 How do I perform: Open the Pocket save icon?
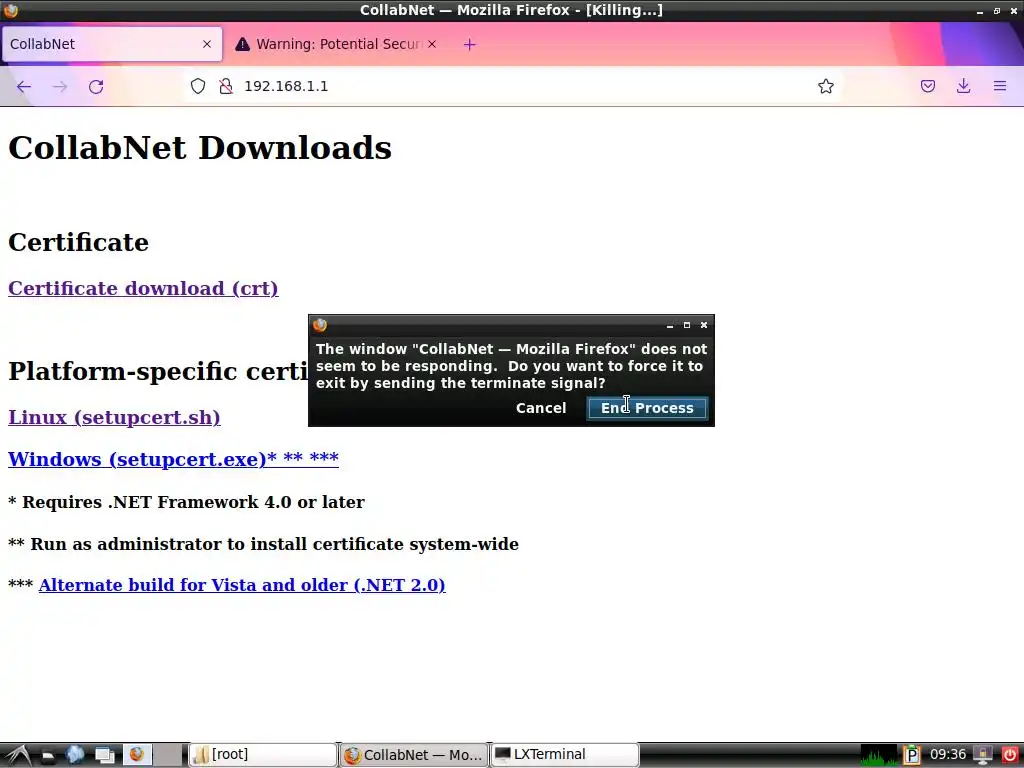pyautogui.click(x=927, y=86)
